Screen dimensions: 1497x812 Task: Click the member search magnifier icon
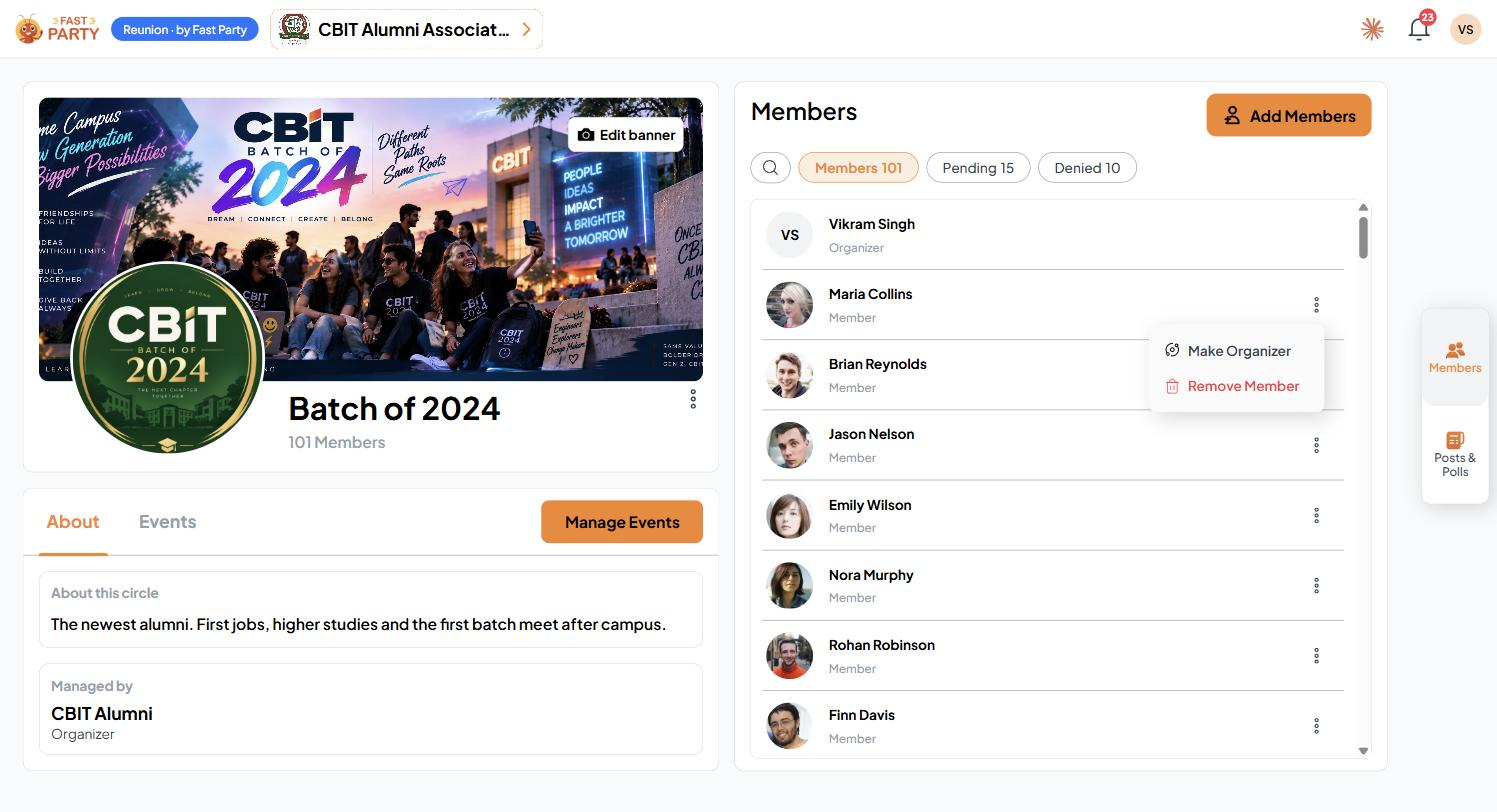(770, 168)
